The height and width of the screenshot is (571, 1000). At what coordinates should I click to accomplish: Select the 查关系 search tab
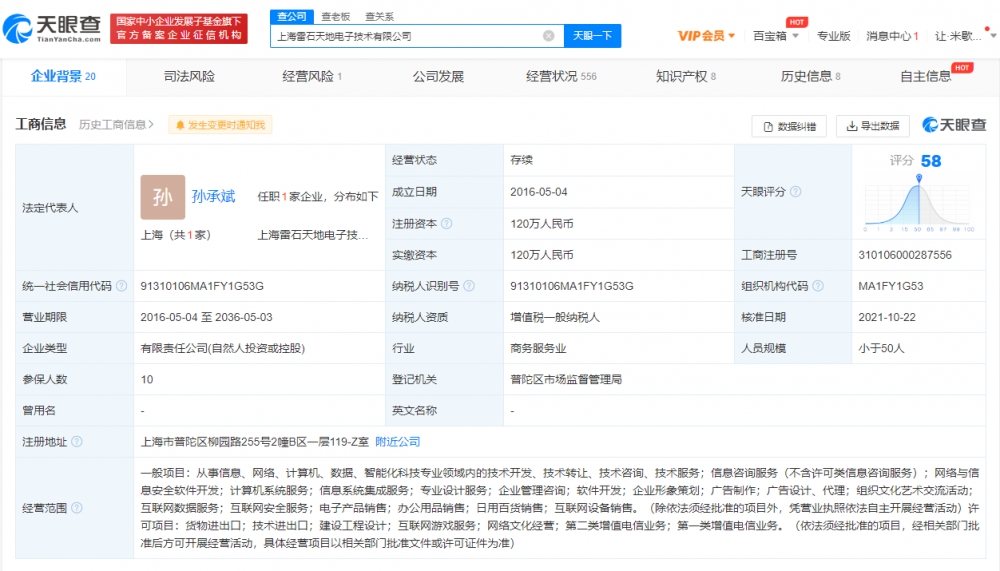(x=379, y=17)
